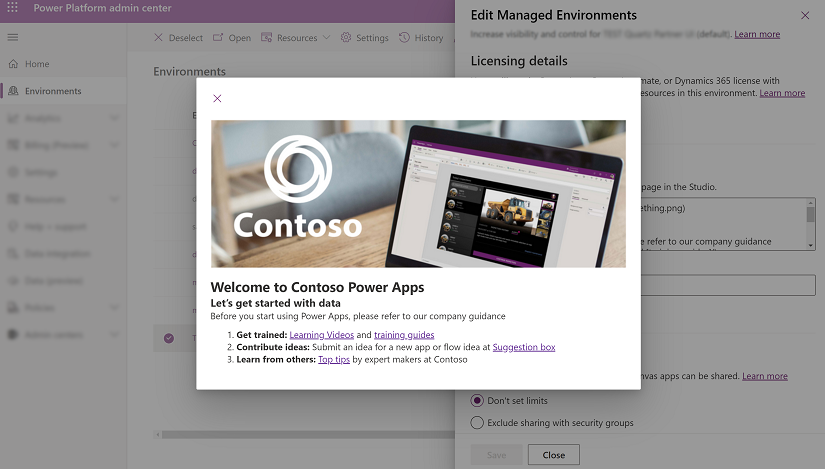Expand the Admin centers sidebar chevron

coord(114,334)
